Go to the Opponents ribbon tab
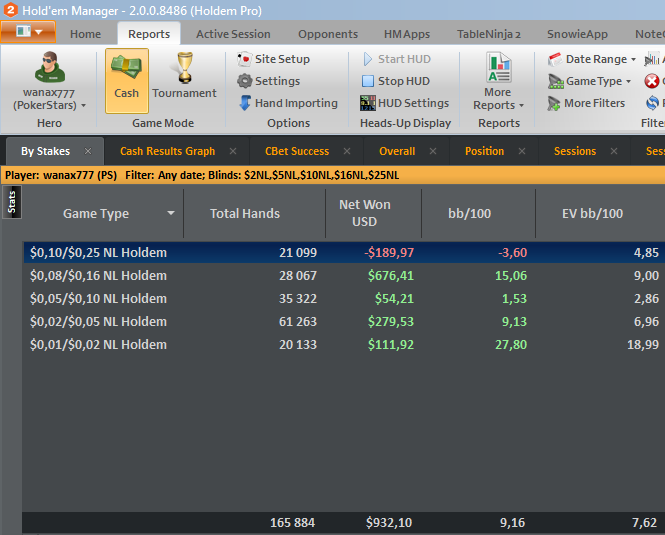This screenshot has width=665, height=535. tap(328, 34)
